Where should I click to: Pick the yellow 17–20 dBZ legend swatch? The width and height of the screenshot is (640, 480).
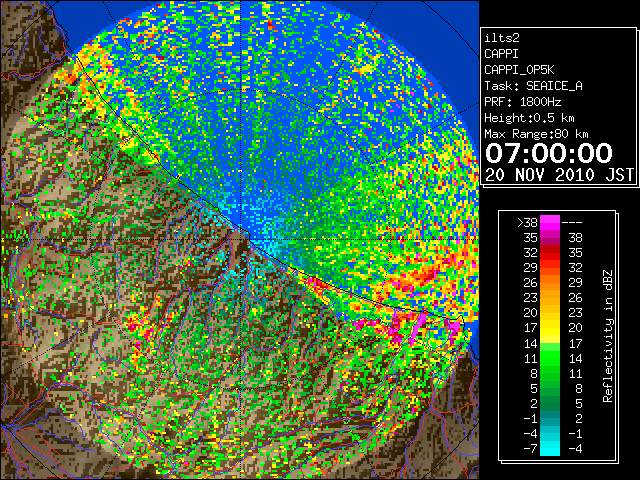[x=550, y=328]
